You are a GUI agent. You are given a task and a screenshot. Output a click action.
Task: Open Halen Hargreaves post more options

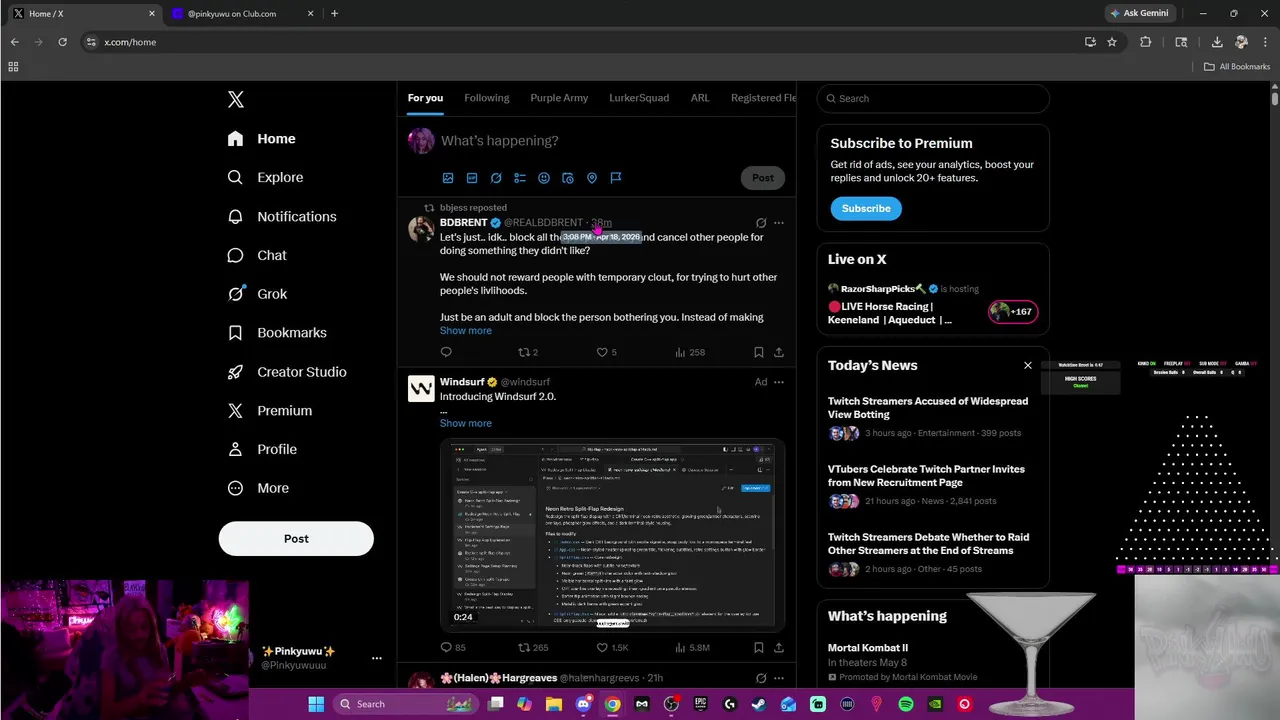pos(779,678)
